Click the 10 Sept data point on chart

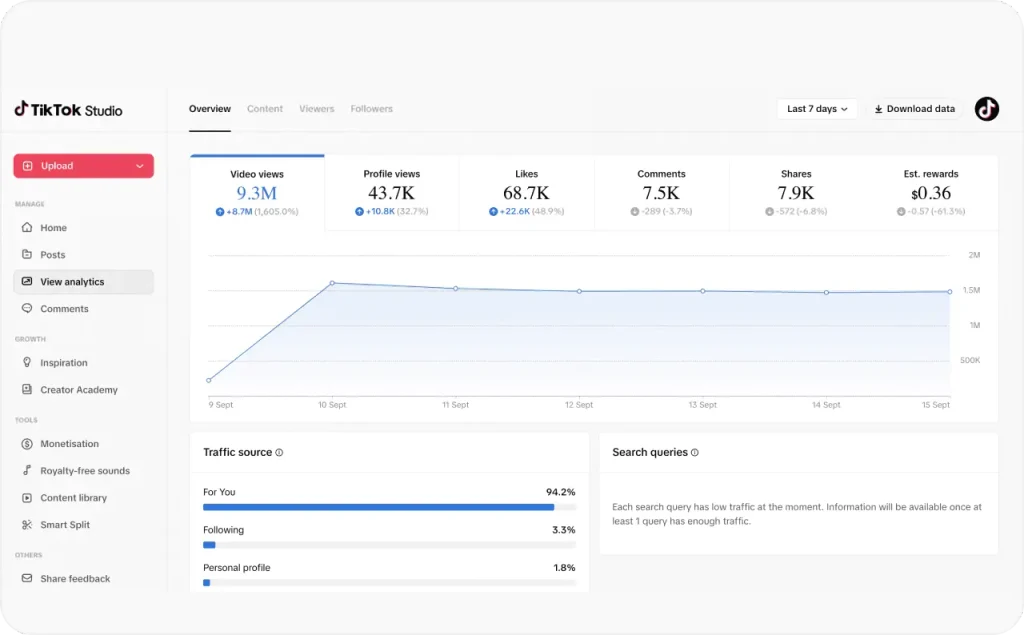(332, 283)
